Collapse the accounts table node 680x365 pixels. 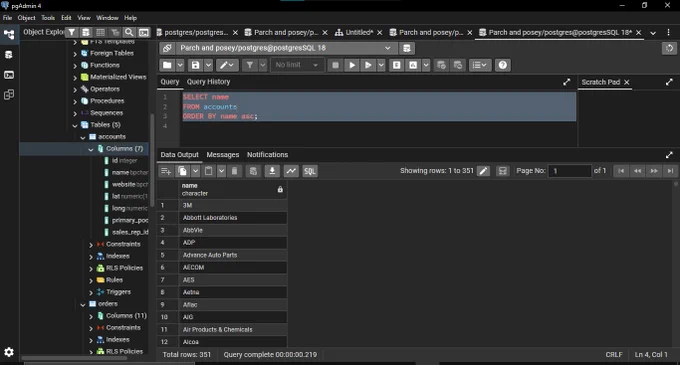[83, 137]
